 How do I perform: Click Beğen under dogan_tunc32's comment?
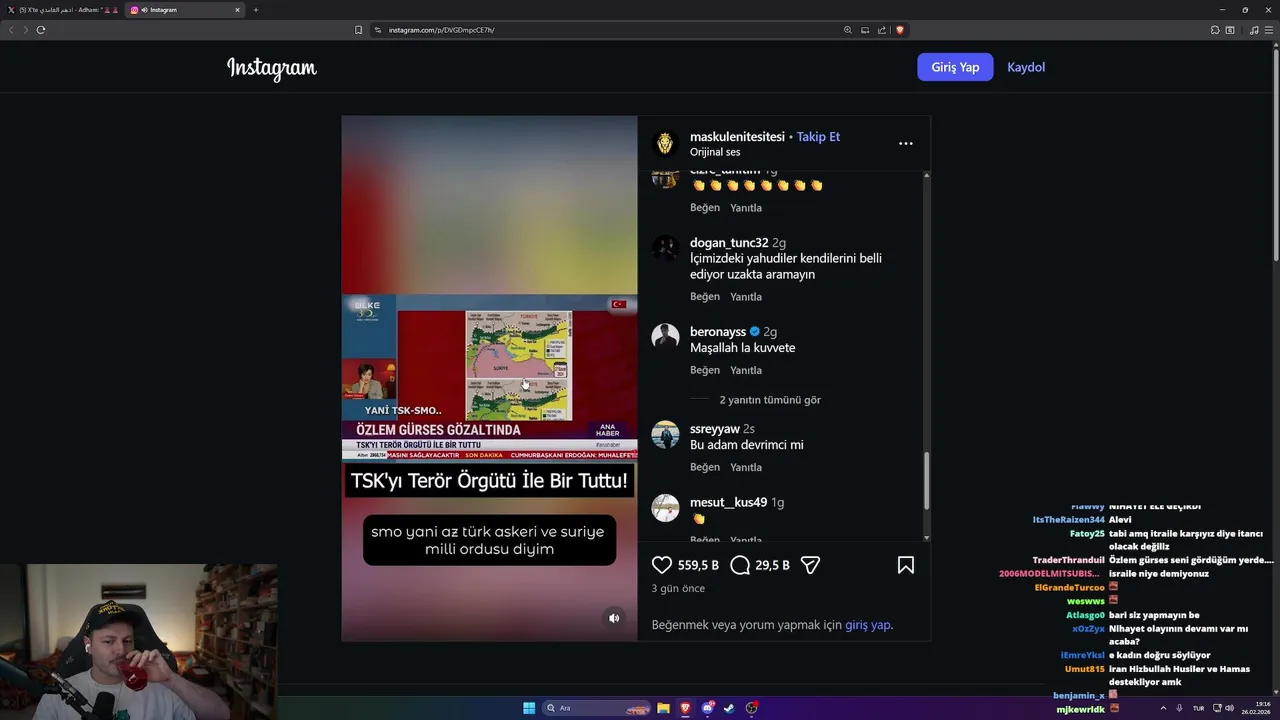(x=705, y=297)
